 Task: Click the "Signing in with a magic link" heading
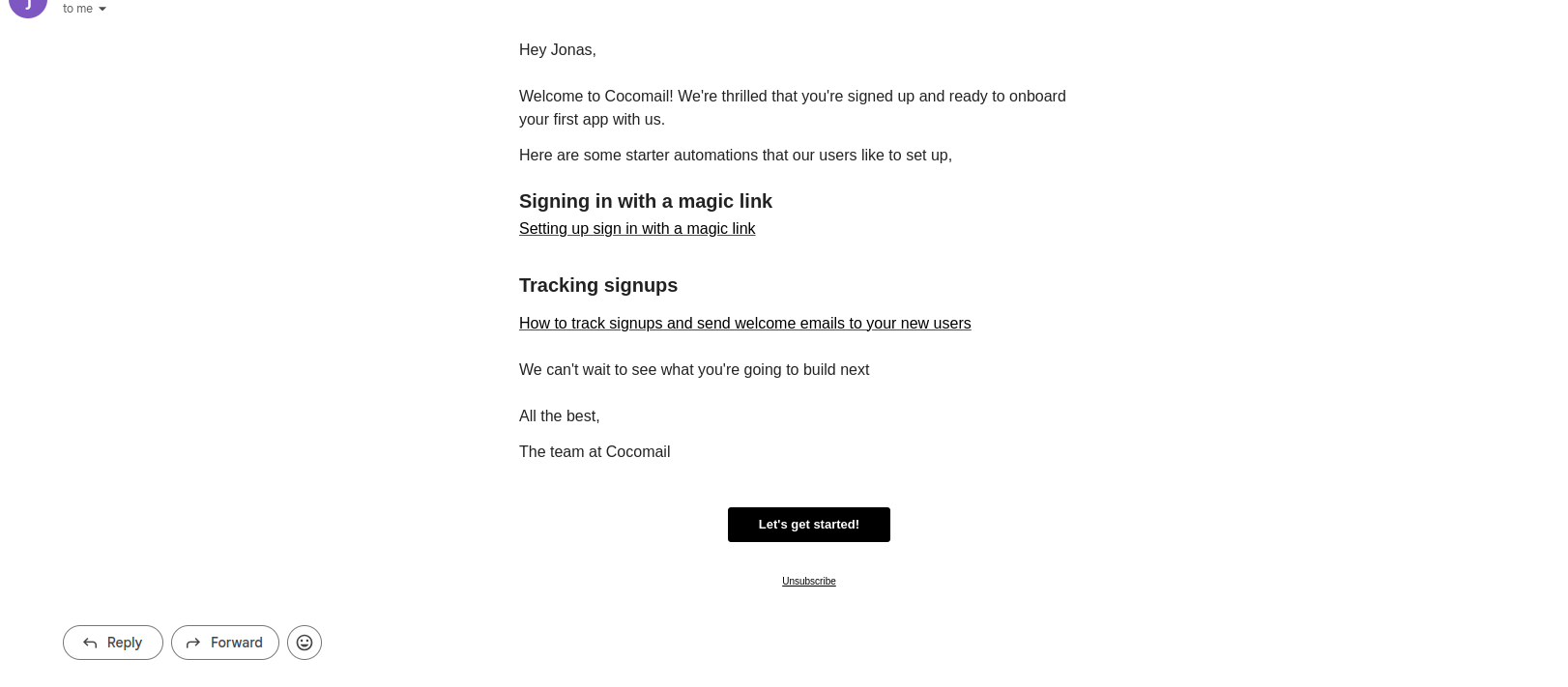pos(645,201)
